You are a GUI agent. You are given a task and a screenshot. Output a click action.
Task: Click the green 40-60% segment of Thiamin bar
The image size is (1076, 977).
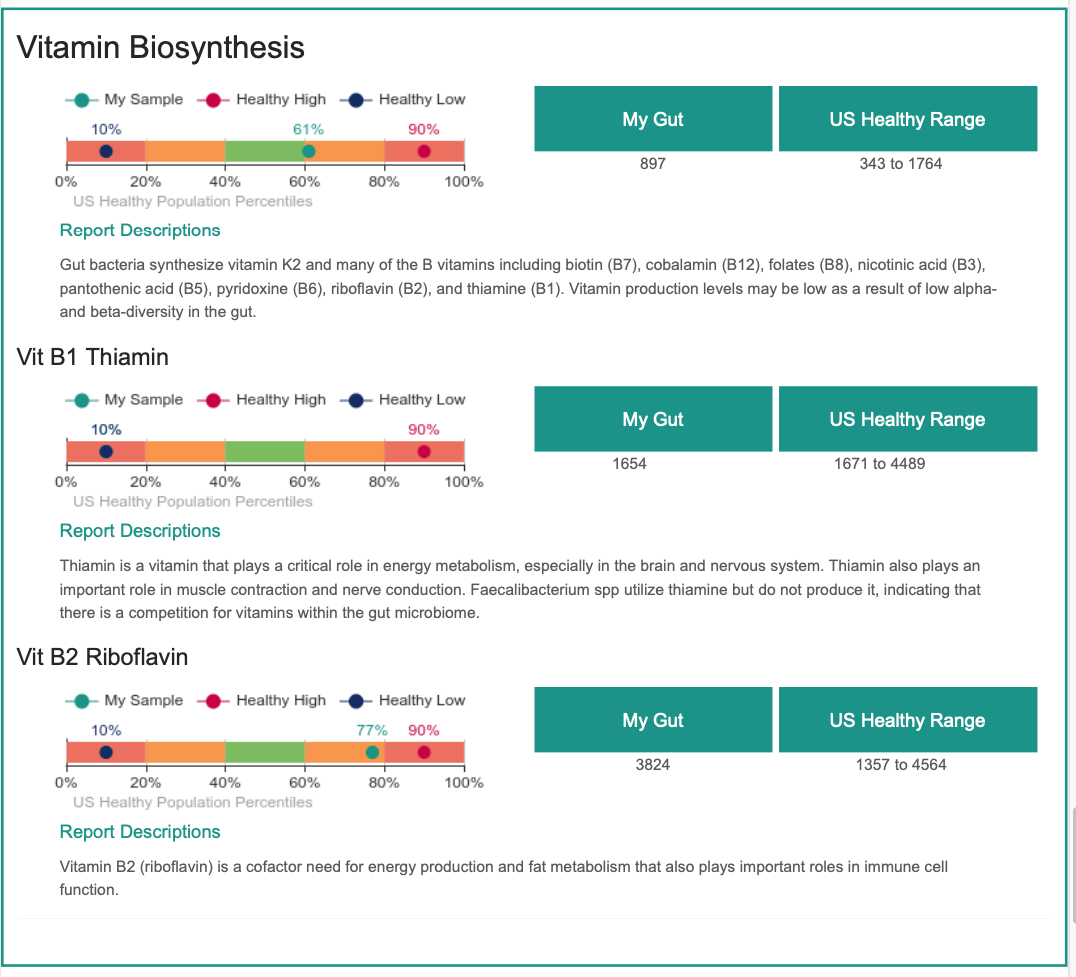265,451
